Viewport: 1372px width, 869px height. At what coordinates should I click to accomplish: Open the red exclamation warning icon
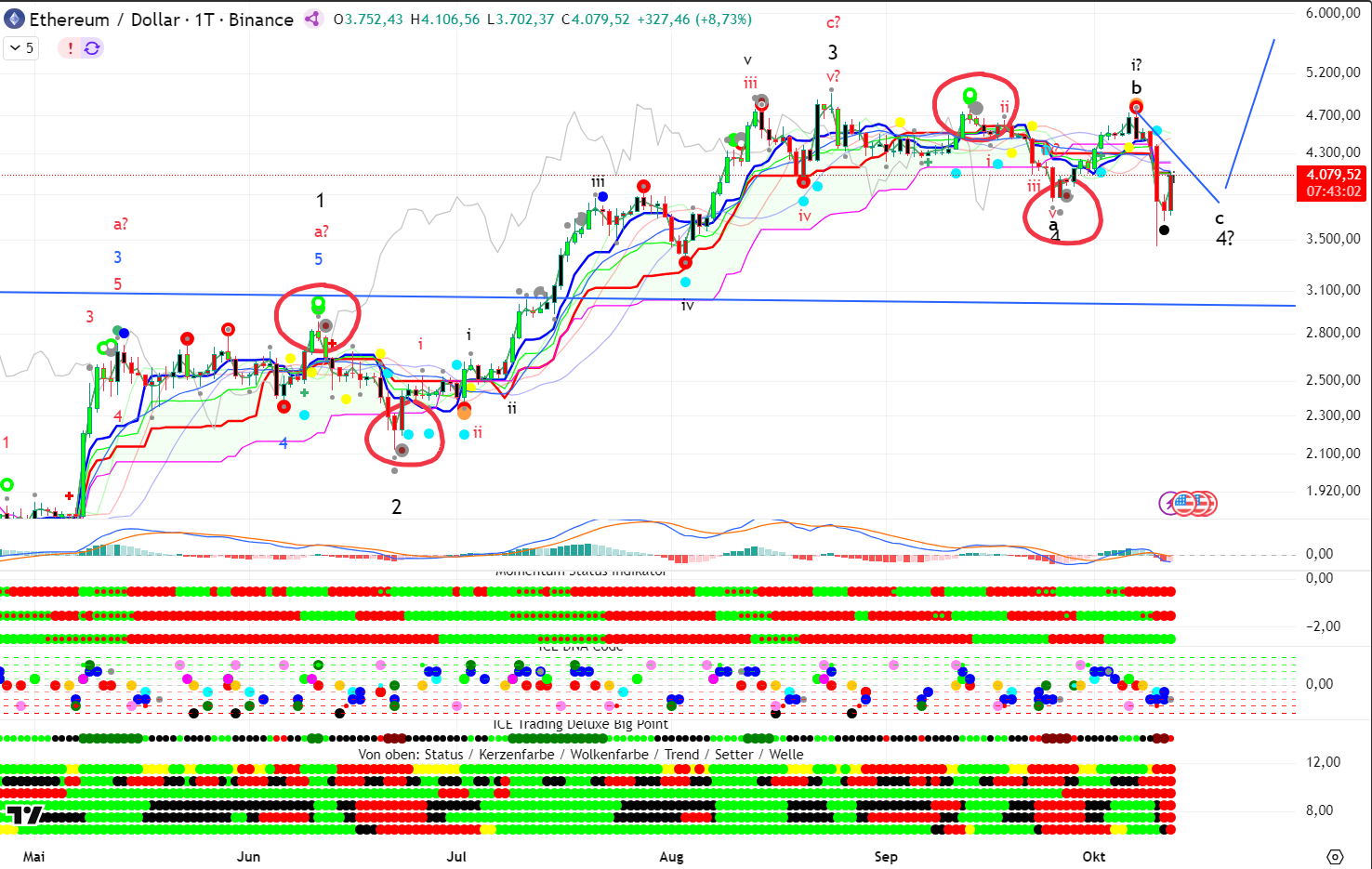pos(71,48)
